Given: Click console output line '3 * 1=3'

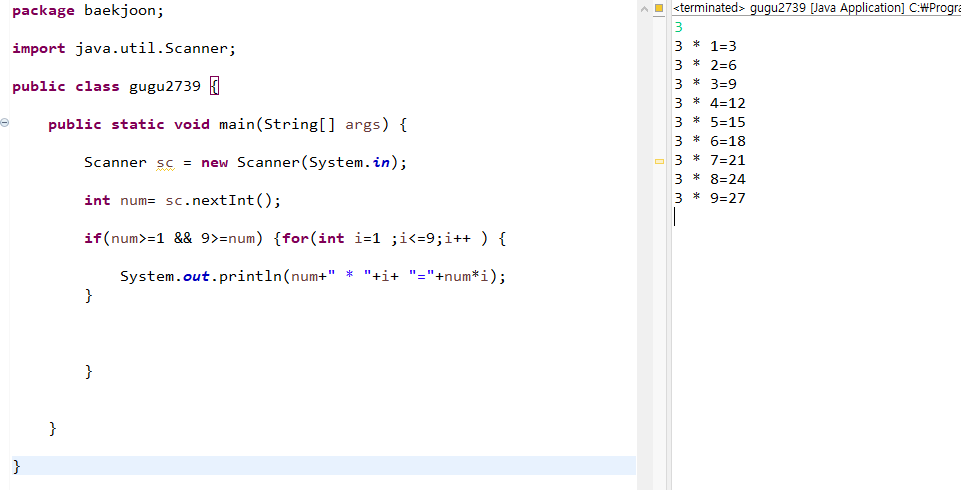Looking at the screenshot, I should [705, 46].
